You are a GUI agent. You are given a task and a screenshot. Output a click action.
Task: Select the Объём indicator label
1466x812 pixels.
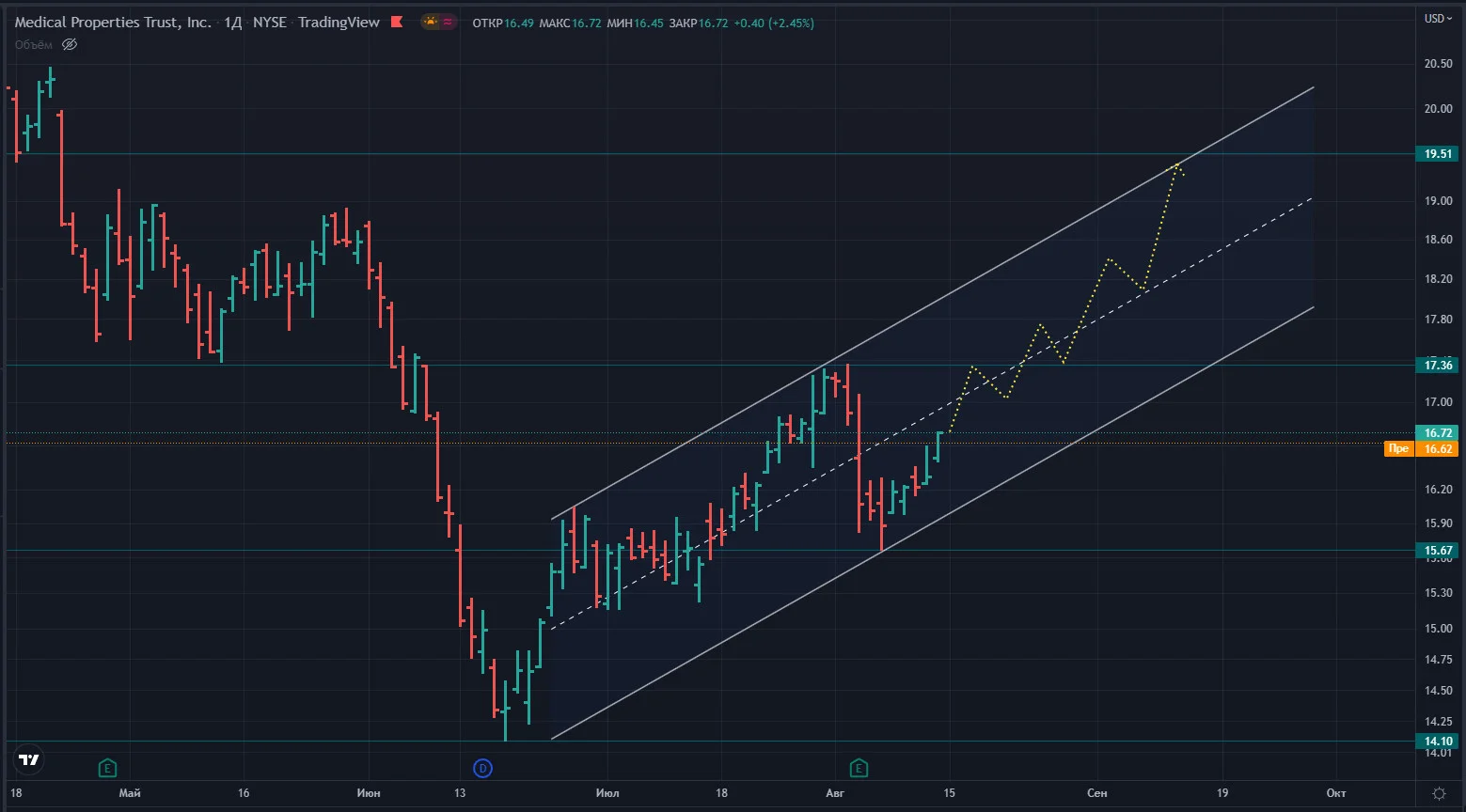34,44
